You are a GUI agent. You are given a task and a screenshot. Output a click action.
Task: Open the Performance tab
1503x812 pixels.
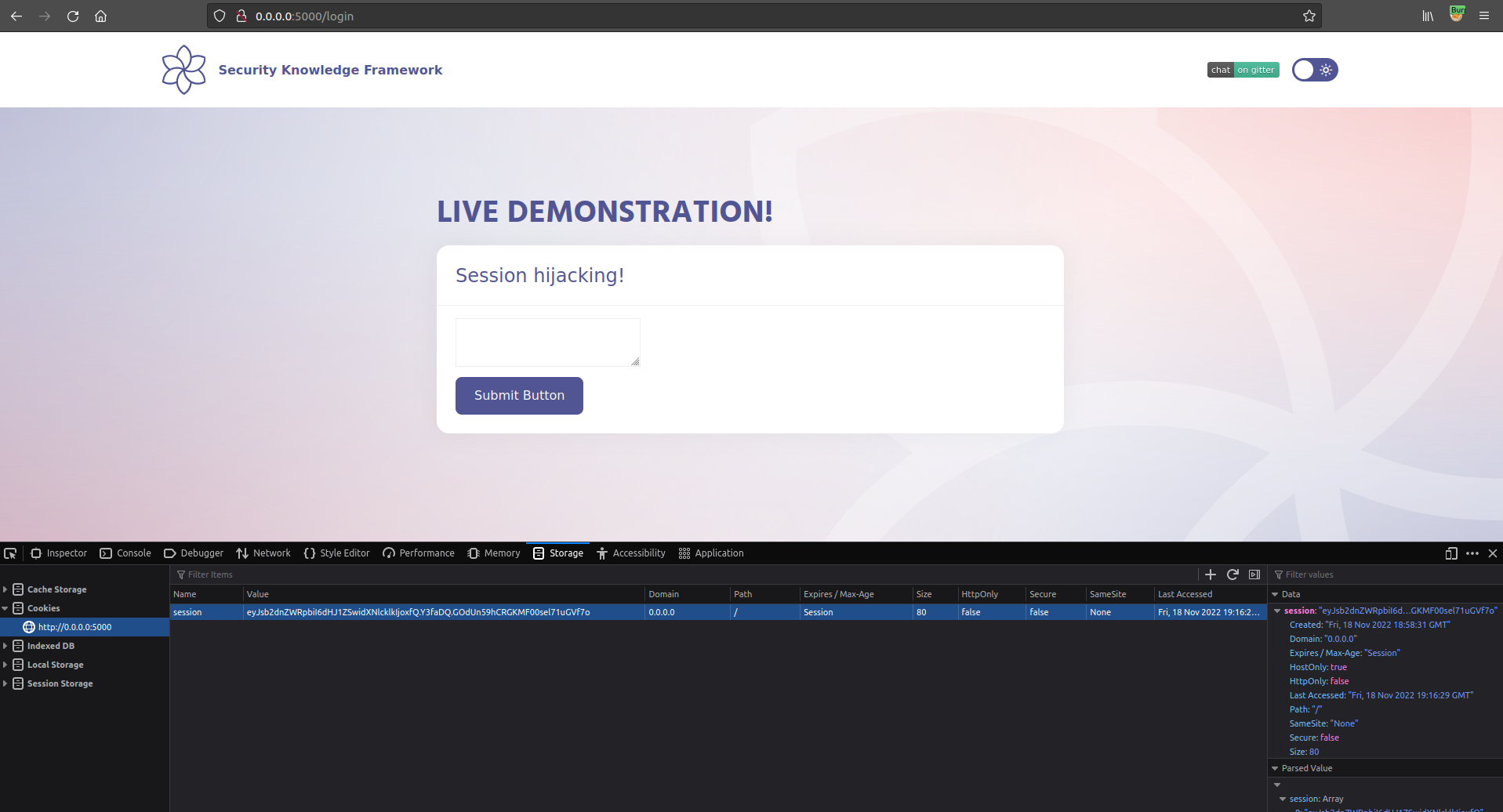(x=419, y=553)
